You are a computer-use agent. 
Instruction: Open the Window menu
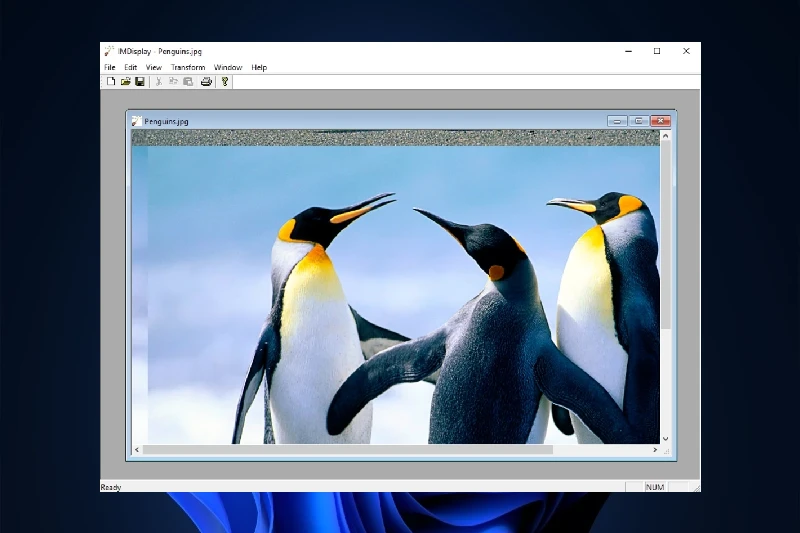[228, 67]
